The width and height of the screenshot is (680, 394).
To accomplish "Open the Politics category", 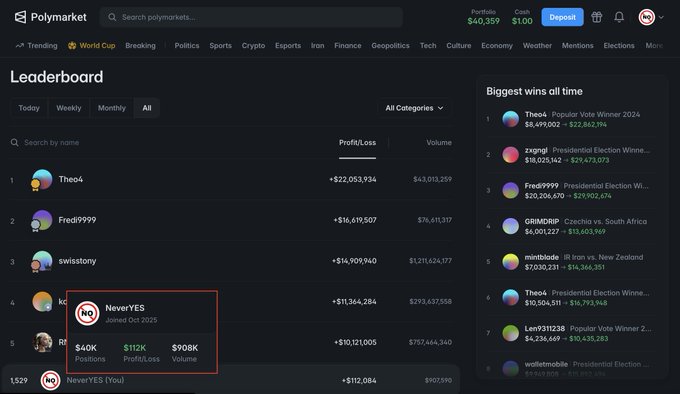I will [x=187, y=46].
